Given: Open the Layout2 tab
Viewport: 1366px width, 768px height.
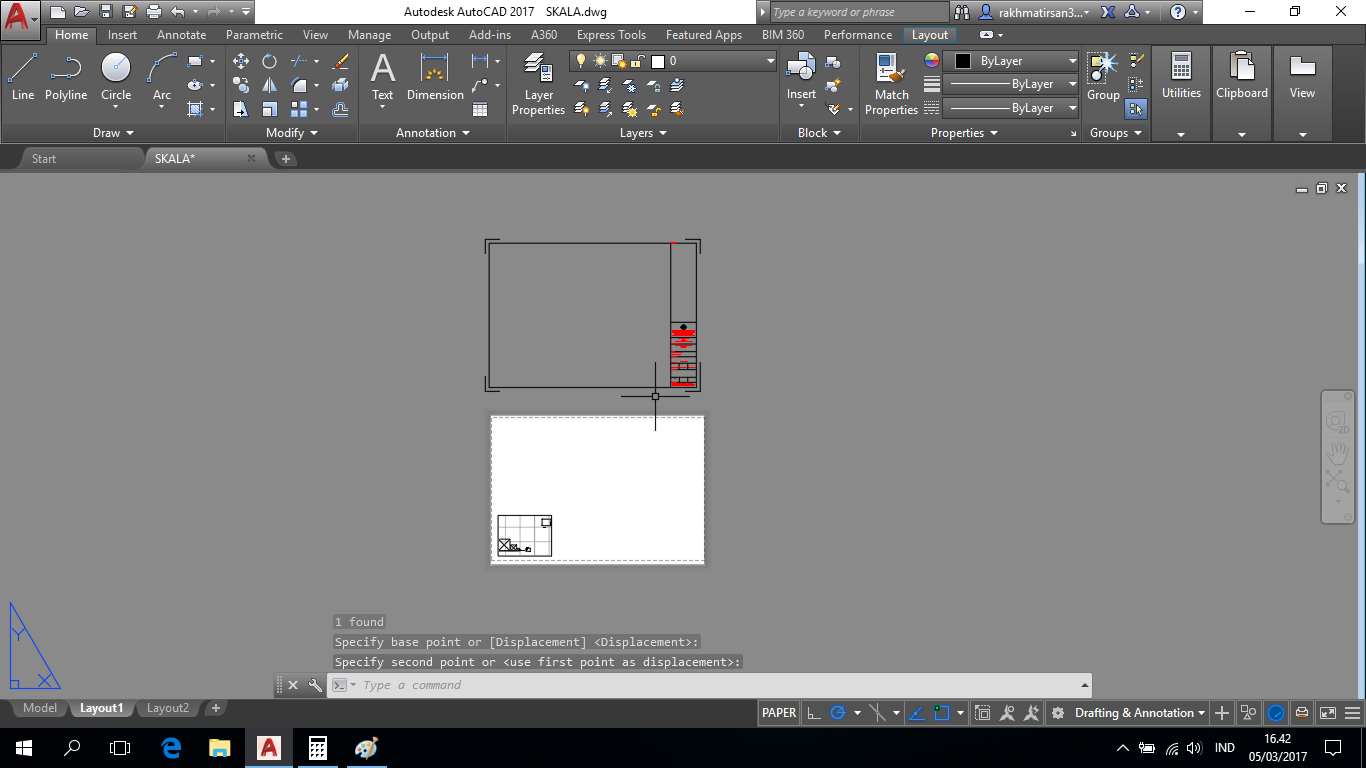Looking at the screenshot, I should tap(167, 708).
